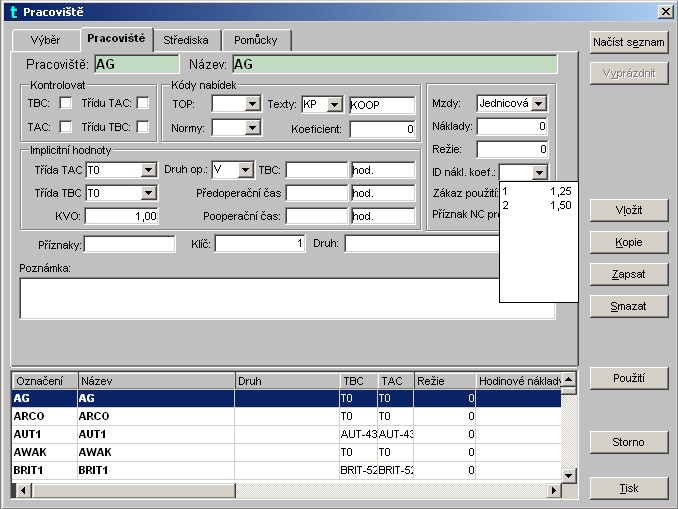
Task: Open the TOP dropdown in Kódy nabídek
Action: click(253, 104)
